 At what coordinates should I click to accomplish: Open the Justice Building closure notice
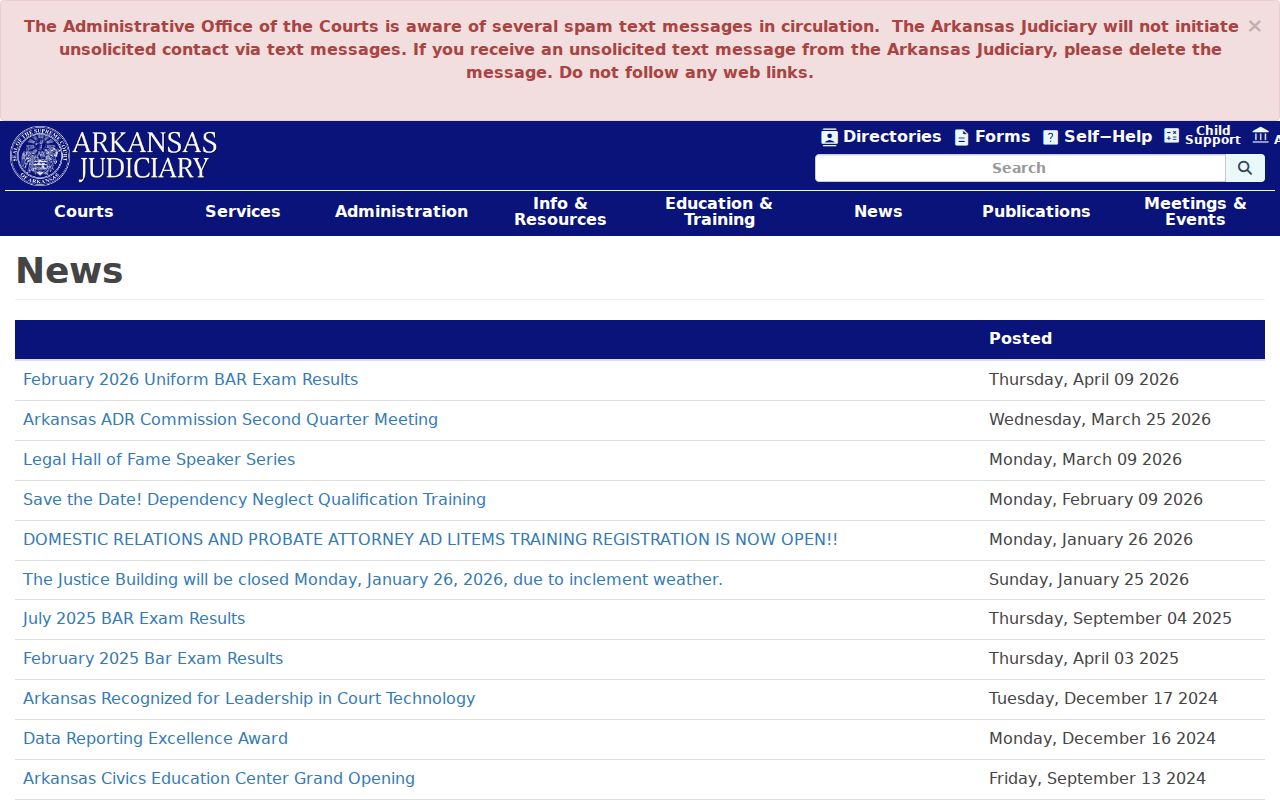[372, 579]
